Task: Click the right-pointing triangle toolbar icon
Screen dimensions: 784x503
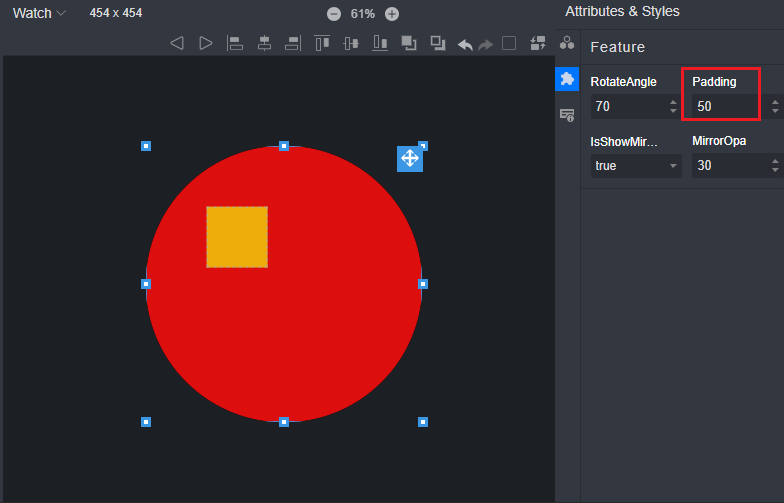Action: pos(206,43)
